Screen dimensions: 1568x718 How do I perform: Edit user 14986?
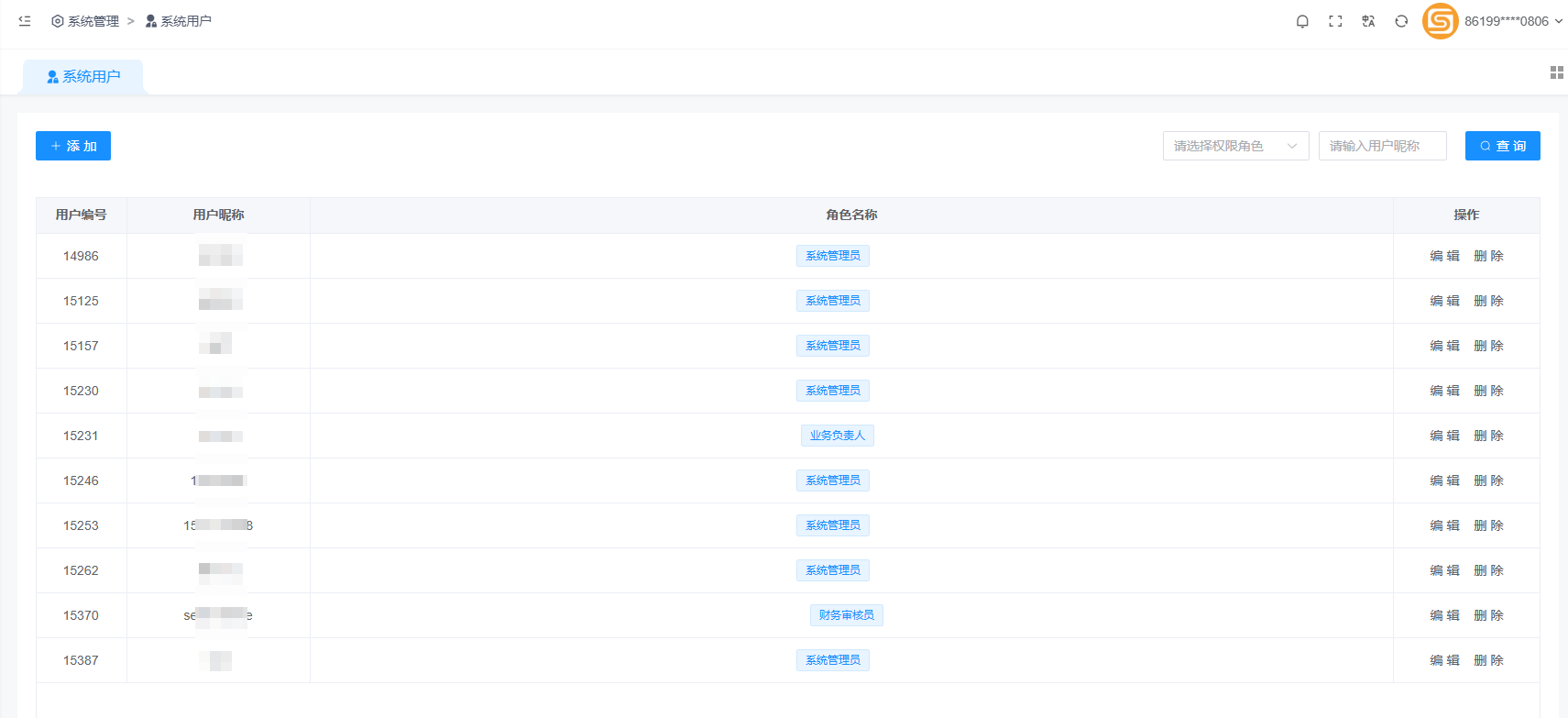pyautogui.click(x=1444, y=256)
